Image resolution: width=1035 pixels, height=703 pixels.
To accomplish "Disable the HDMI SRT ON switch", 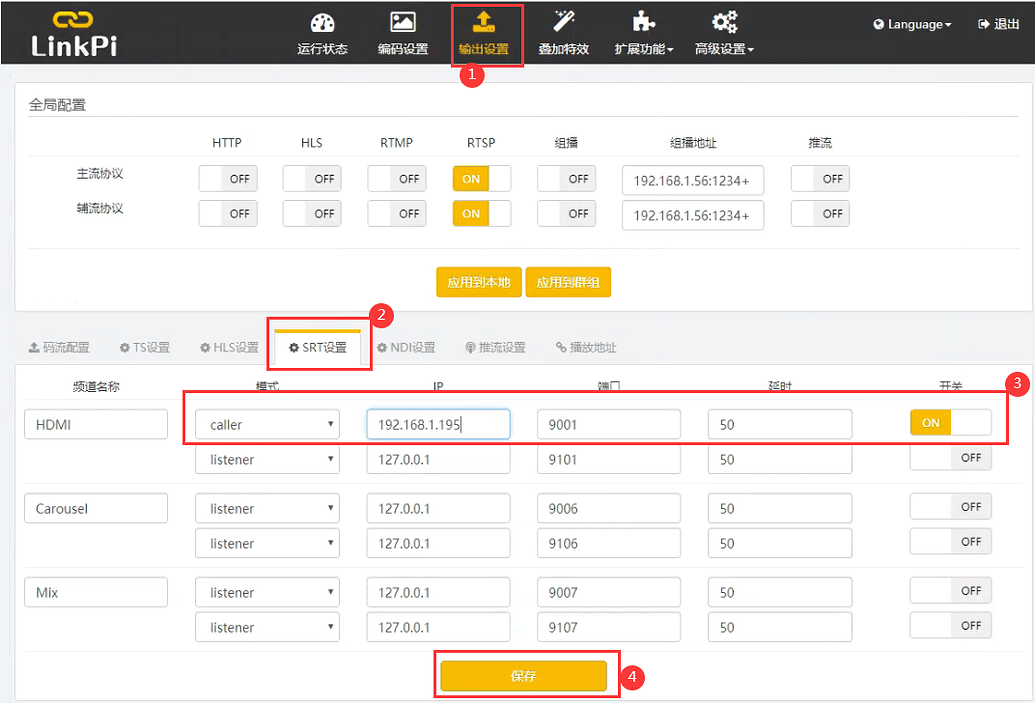I will pyautogui.click(x=950, y=423).
